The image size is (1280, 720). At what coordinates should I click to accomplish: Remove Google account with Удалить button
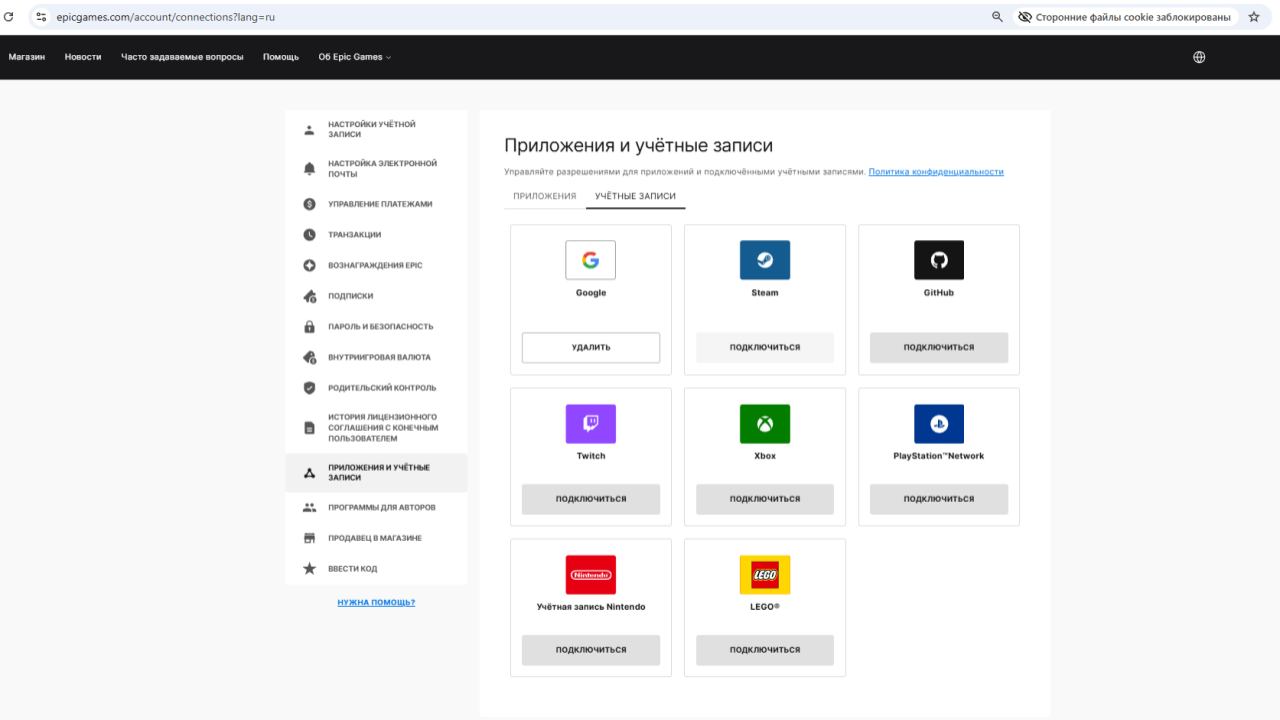coord(591,348)
